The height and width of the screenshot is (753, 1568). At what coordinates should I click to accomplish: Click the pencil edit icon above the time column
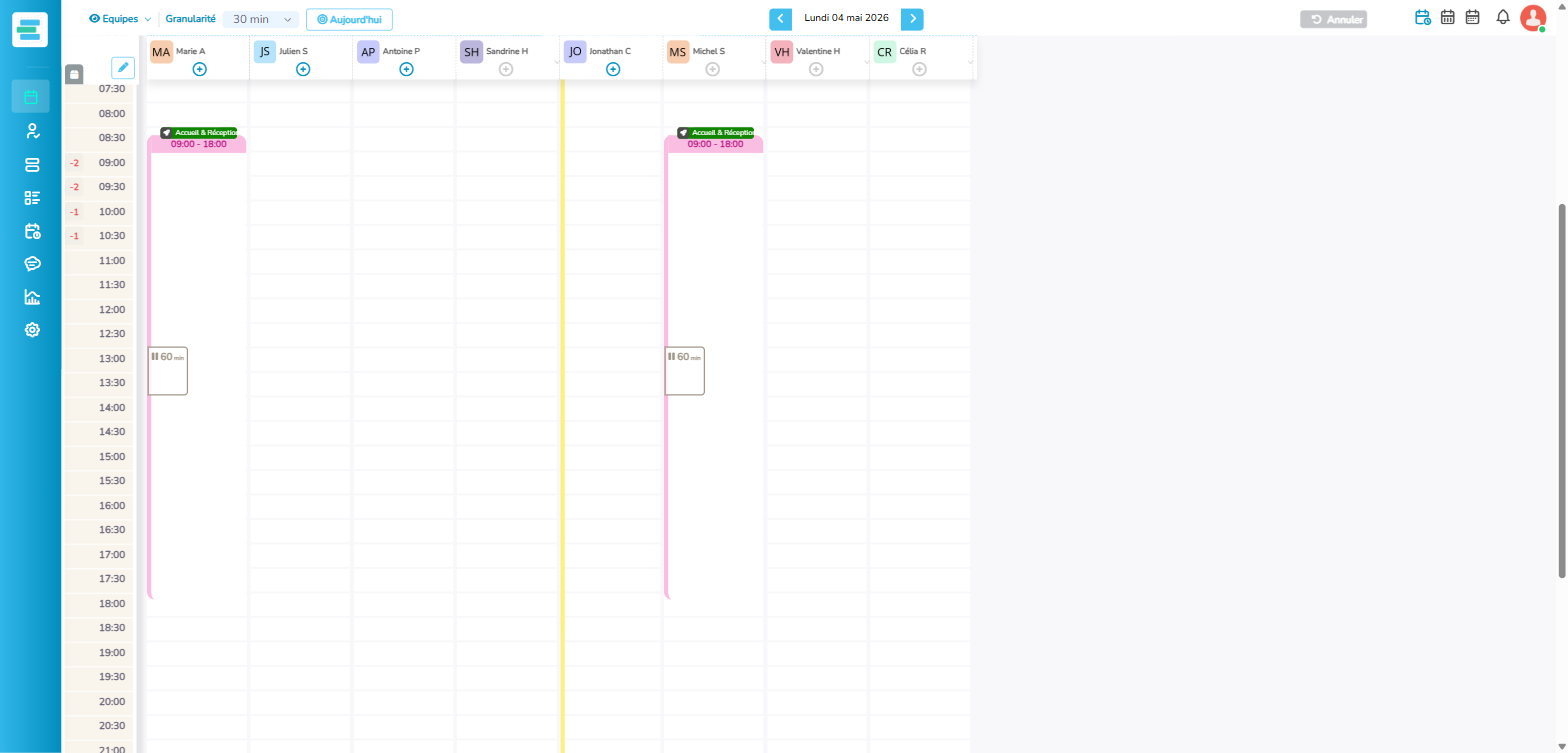[x=123, y=67]
